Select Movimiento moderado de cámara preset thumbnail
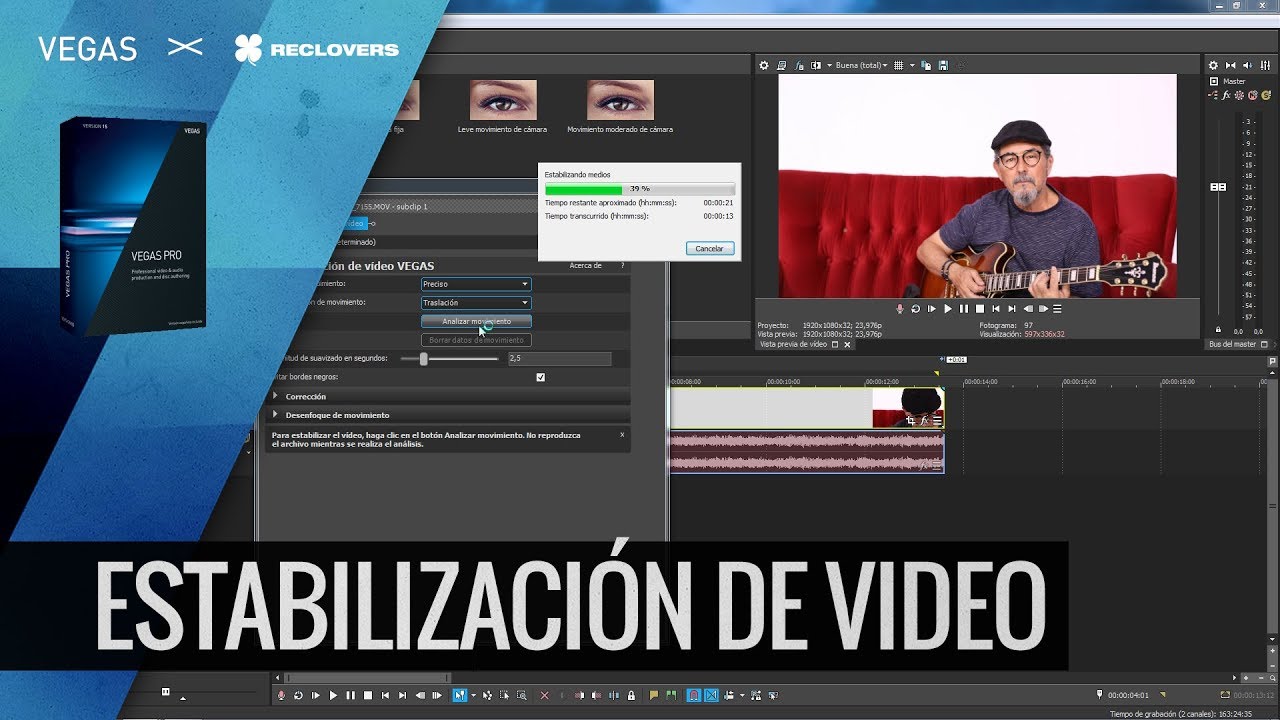The image size is (1280, 720). [620, 100]
